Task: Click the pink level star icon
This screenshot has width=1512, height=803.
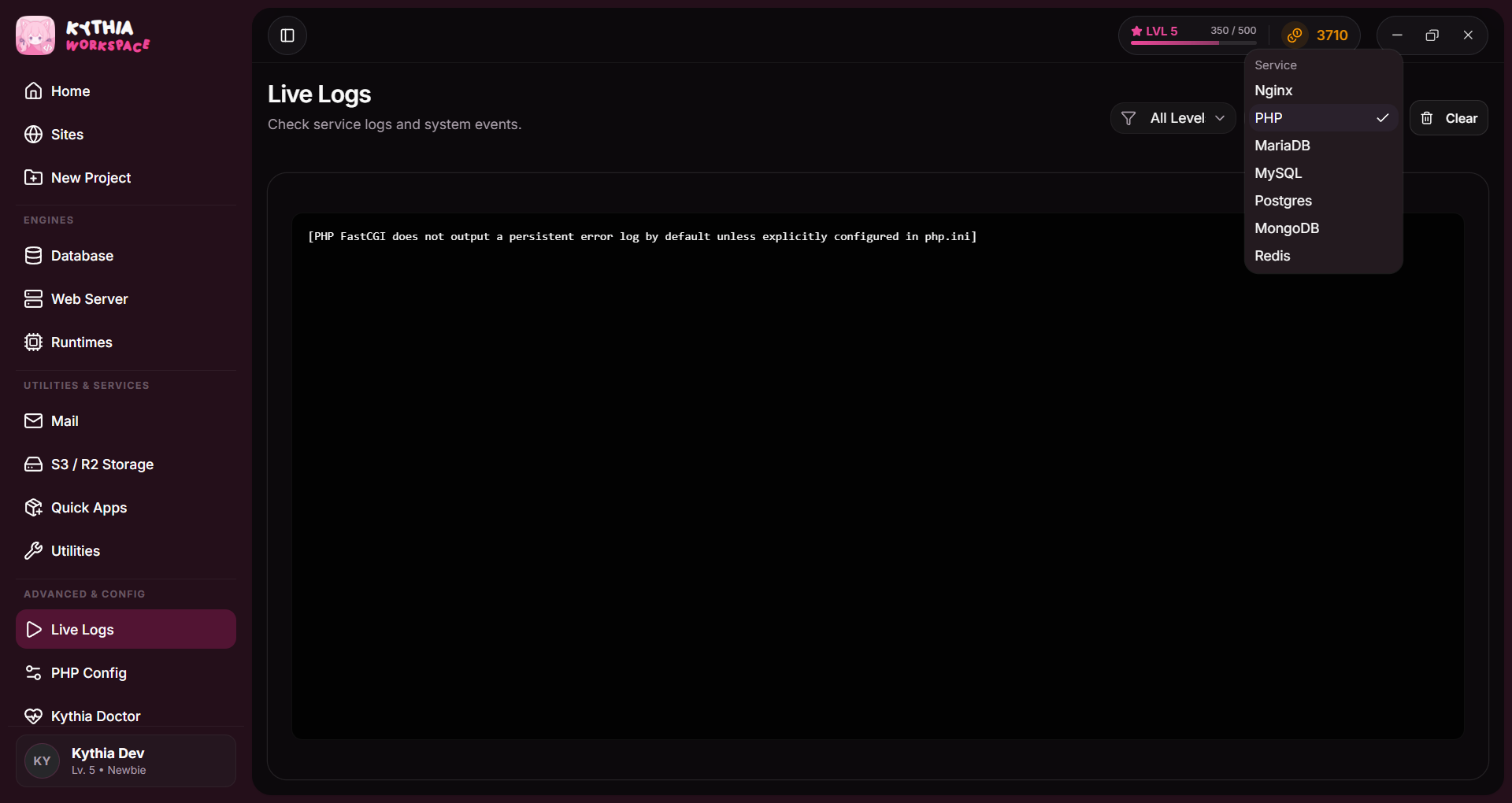Action: [x=1136, y=31]
